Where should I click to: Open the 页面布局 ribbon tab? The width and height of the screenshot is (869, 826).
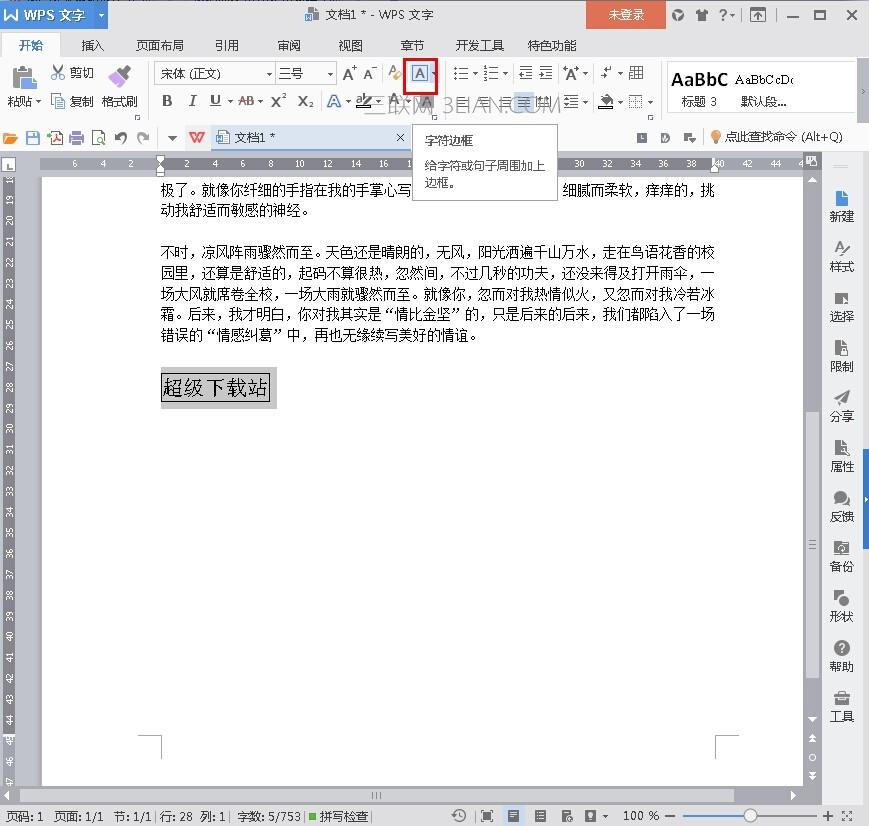tap(160, 45)
